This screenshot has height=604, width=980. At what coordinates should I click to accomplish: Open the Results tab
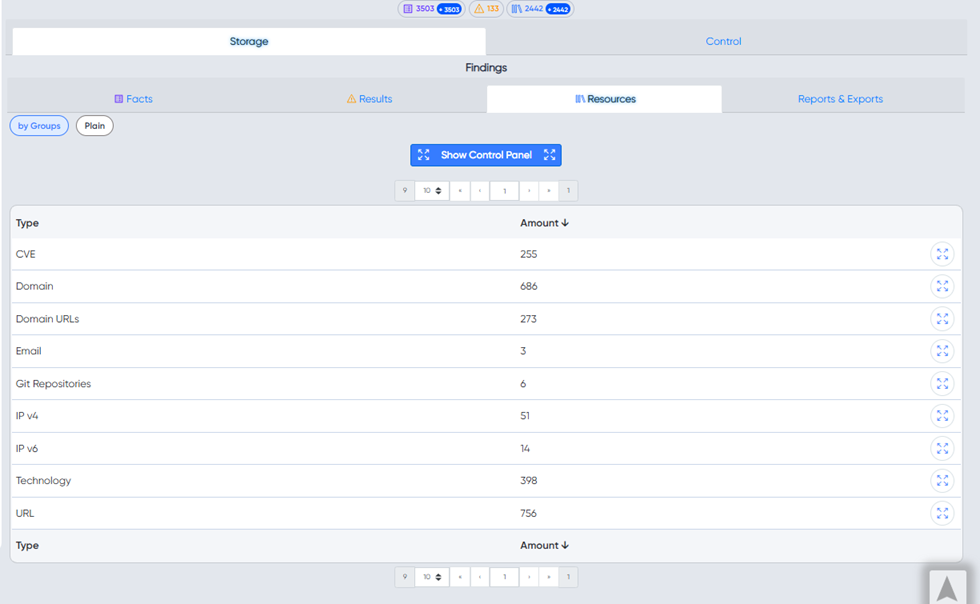[369, 99]
